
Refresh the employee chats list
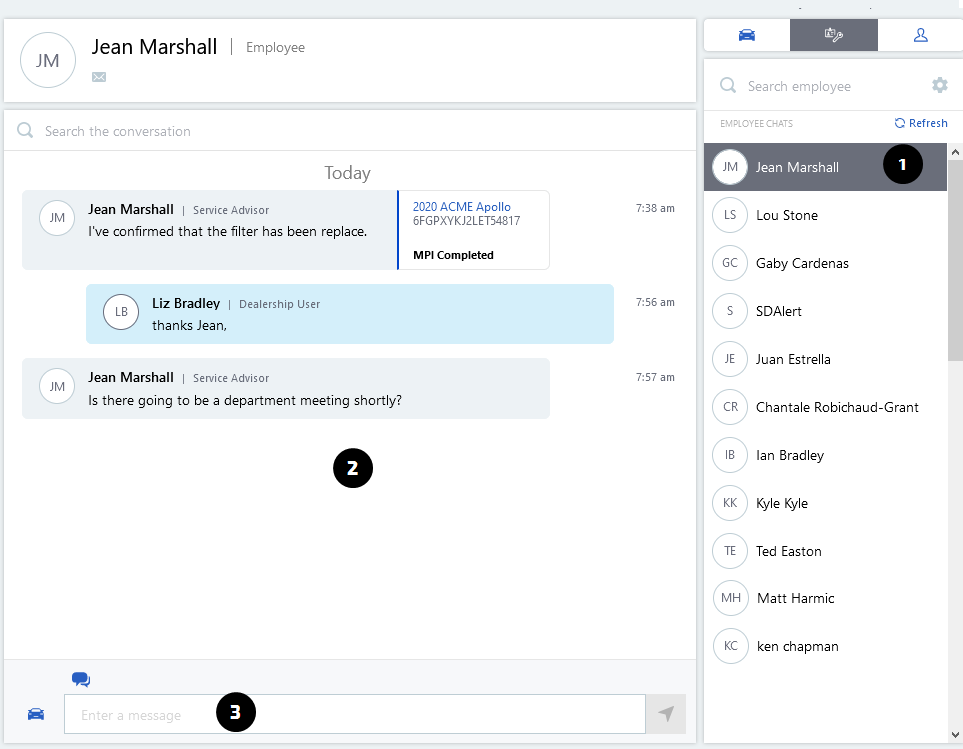921,123
